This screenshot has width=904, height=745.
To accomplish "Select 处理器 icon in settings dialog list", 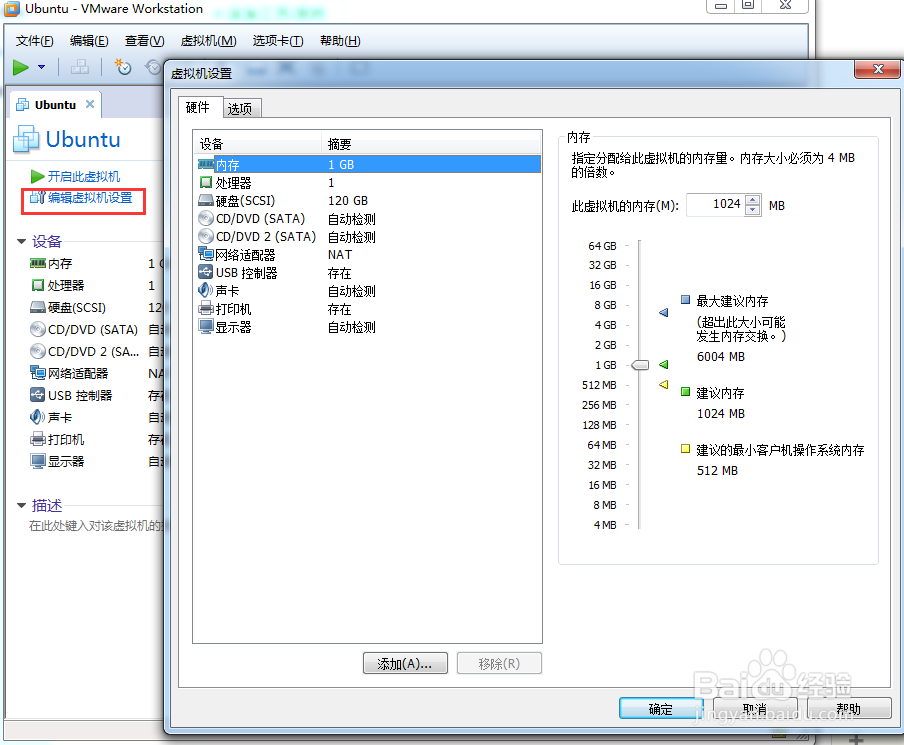I will click(x=206, y=183).
